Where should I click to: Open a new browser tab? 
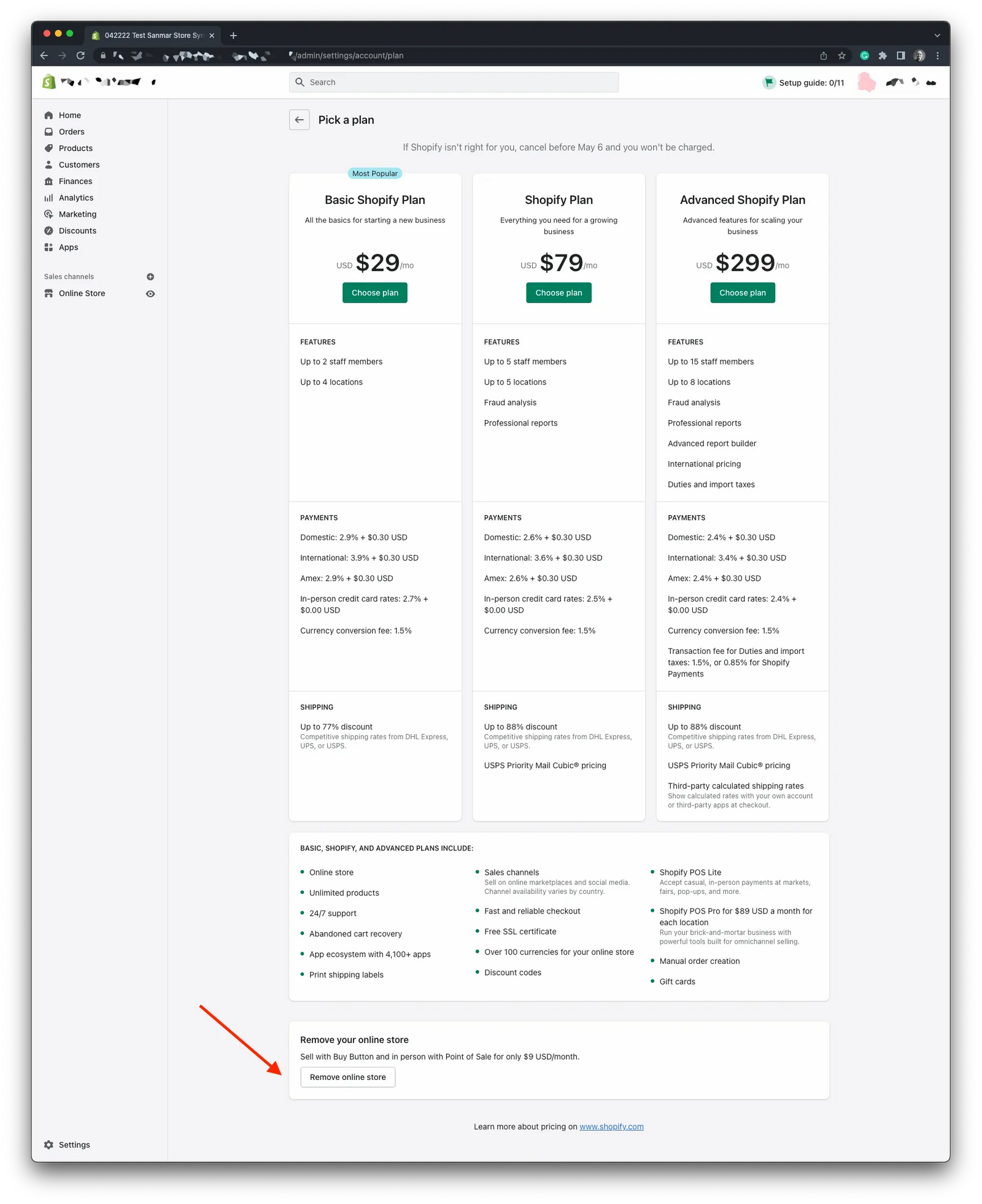[x=233, y=36]
